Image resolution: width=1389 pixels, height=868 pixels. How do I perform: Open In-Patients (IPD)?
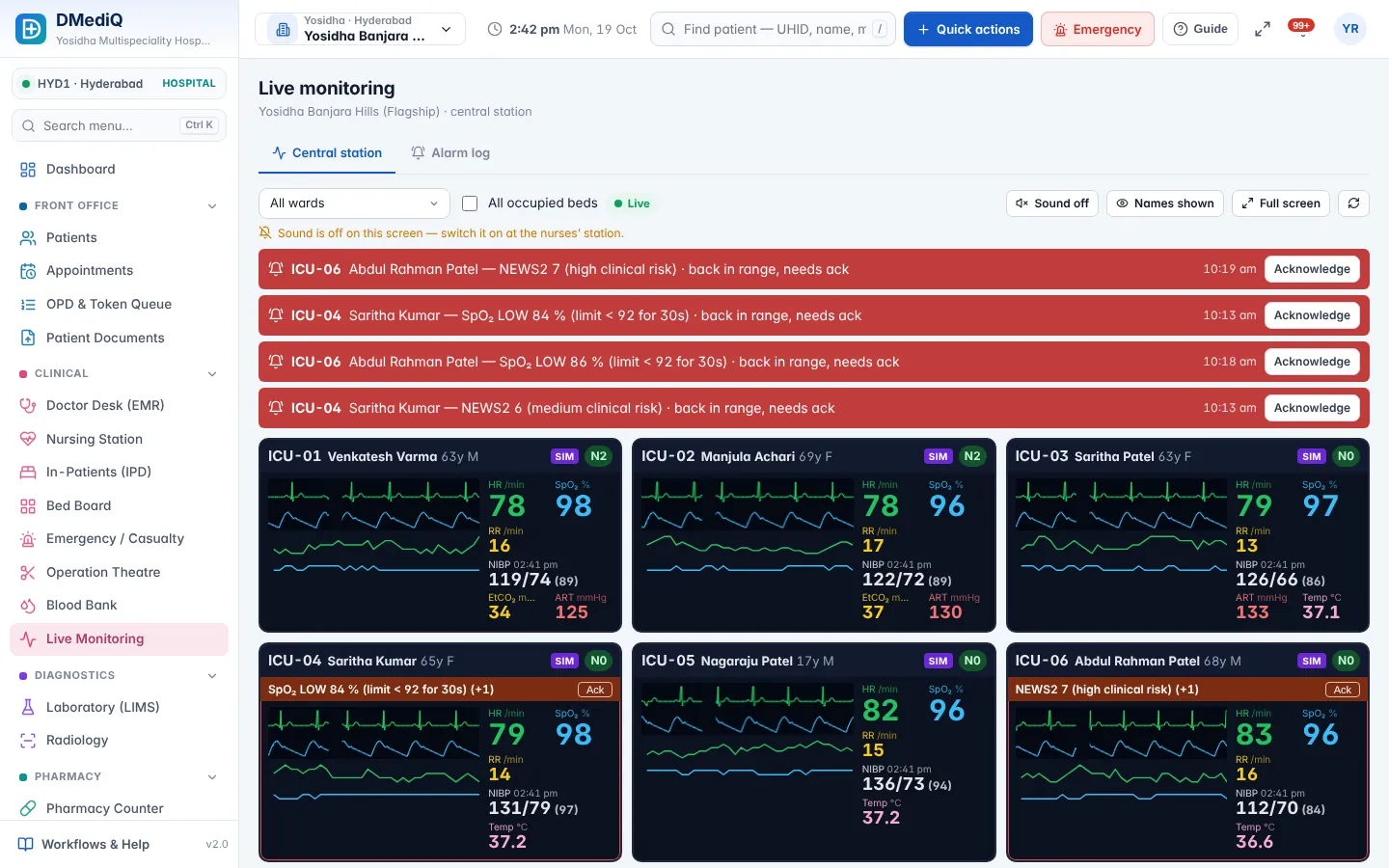pos(119,473)
